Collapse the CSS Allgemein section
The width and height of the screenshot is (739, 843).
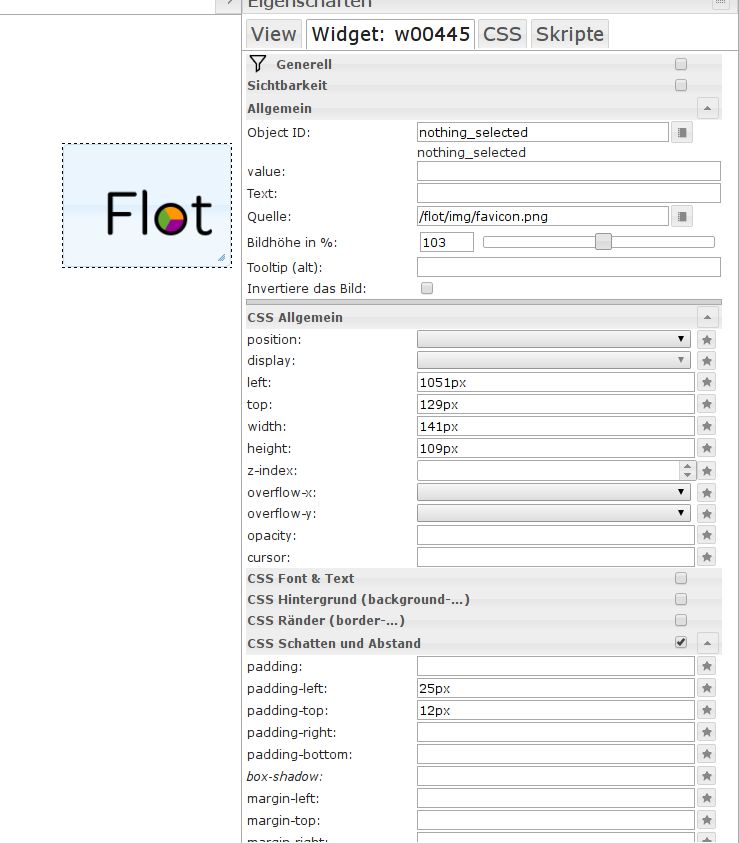tap(707, 317)
